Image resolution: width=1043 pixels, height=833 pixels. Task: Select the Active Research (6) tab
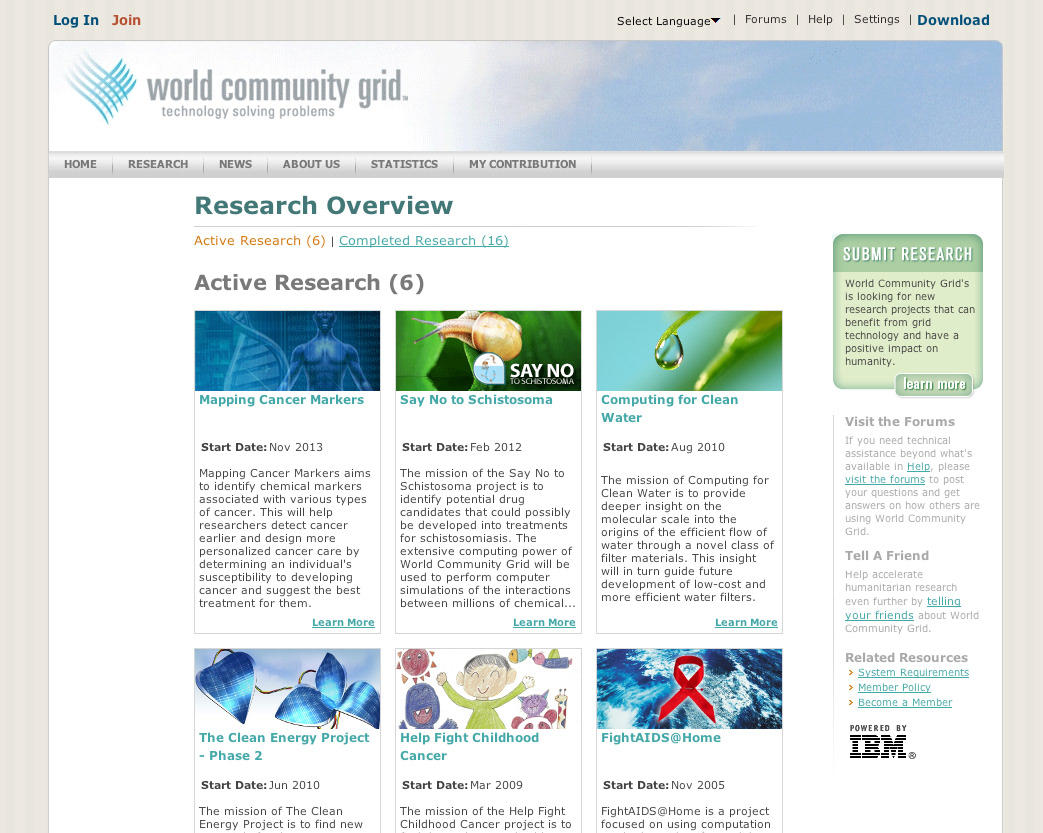[x=259, y=241]
